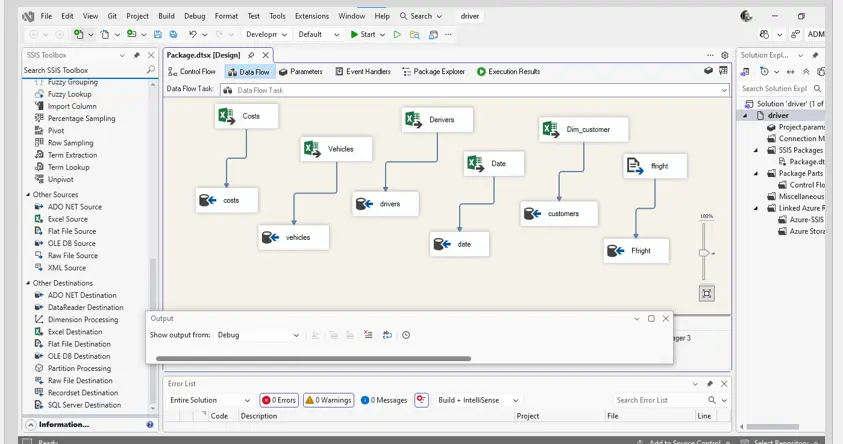Open the Debug menu
The width and height of the screenshot is (843, 444).
coord(195,16)
